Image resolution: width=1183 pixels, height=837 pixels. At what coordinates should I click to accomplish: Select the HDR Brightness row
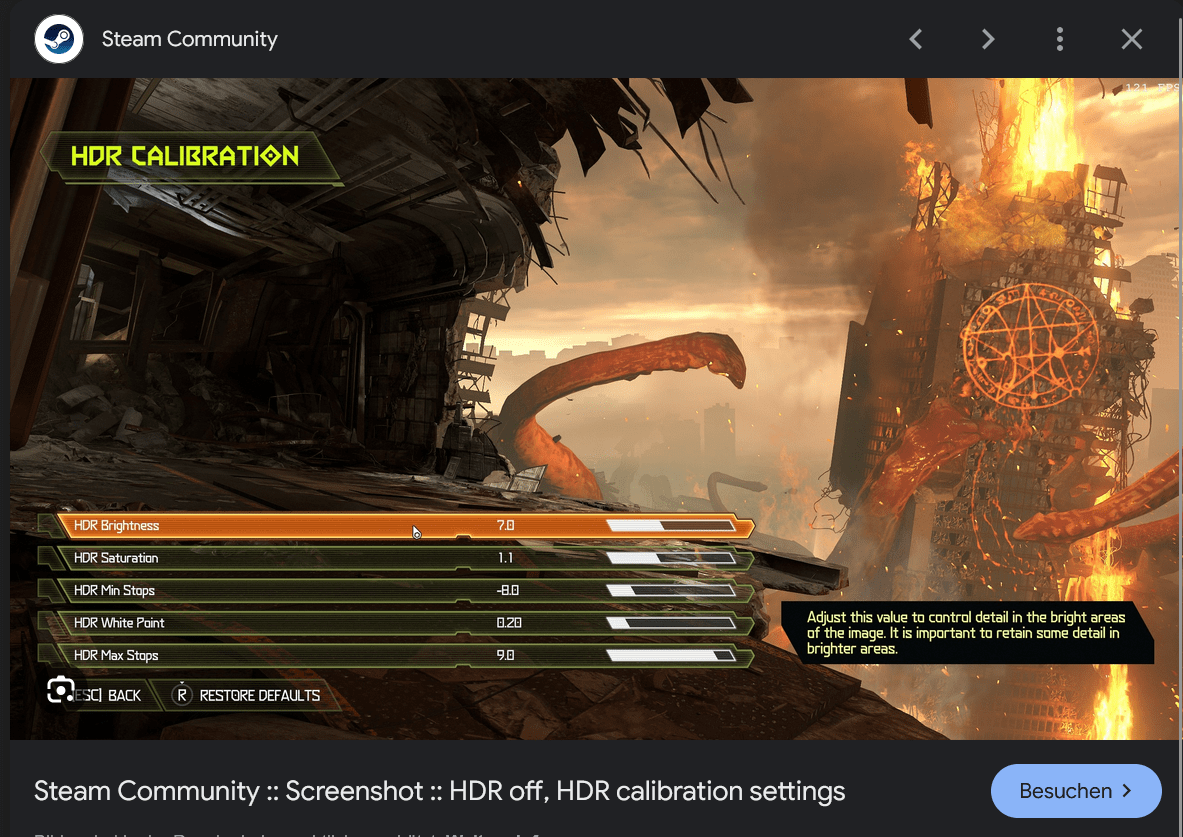[x=396, y=525]
